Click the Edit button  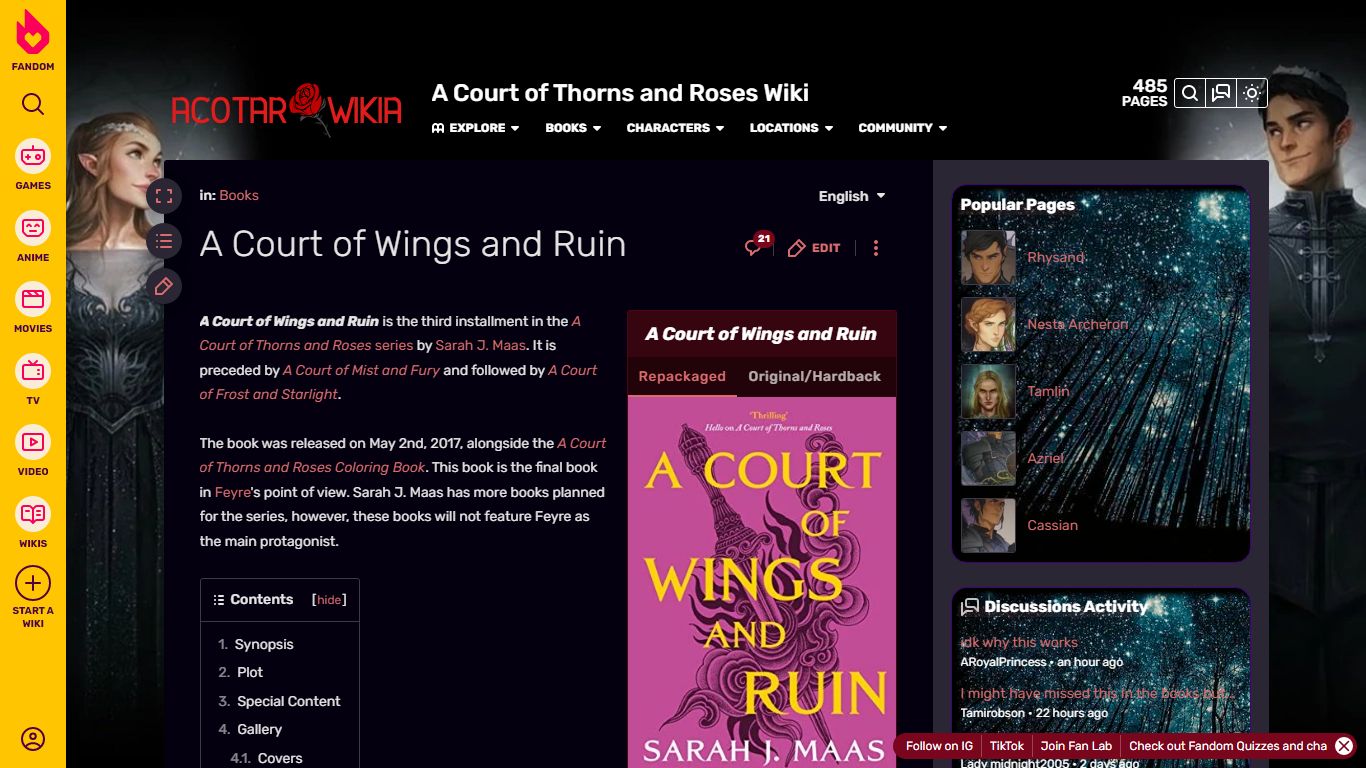click(814, 248)
